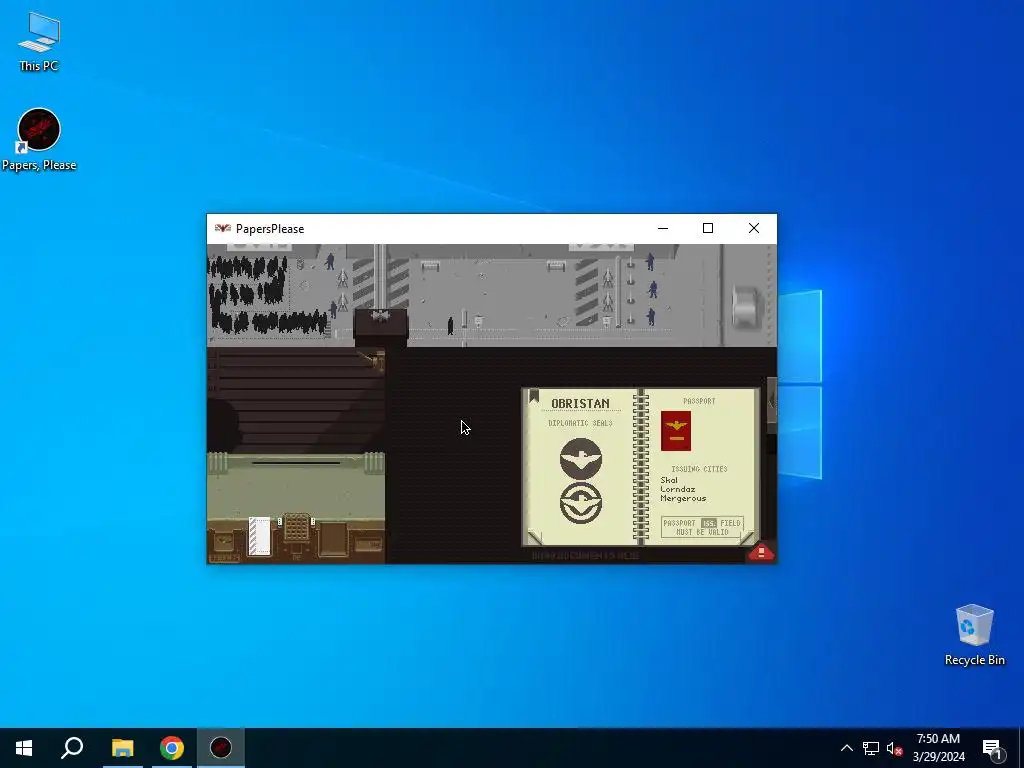Click the brown rulebook slot on the desk

click(x=333, y=539)
